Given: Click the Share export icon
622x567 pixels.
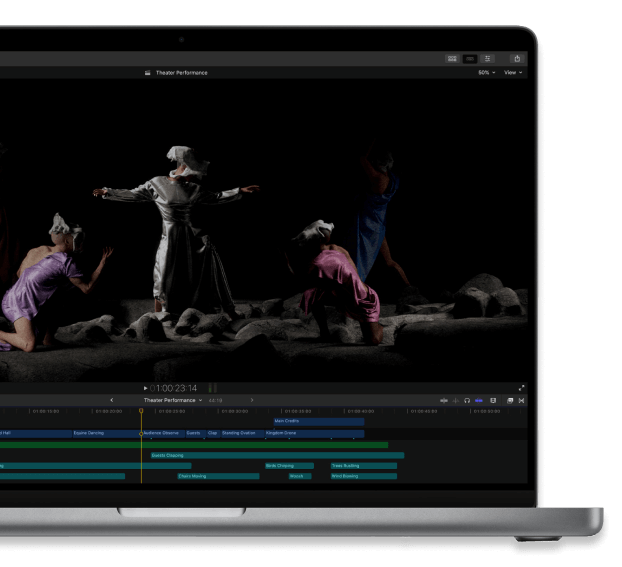Looking at the screenshot, I should pyautogui.click(x=517, y=59).
